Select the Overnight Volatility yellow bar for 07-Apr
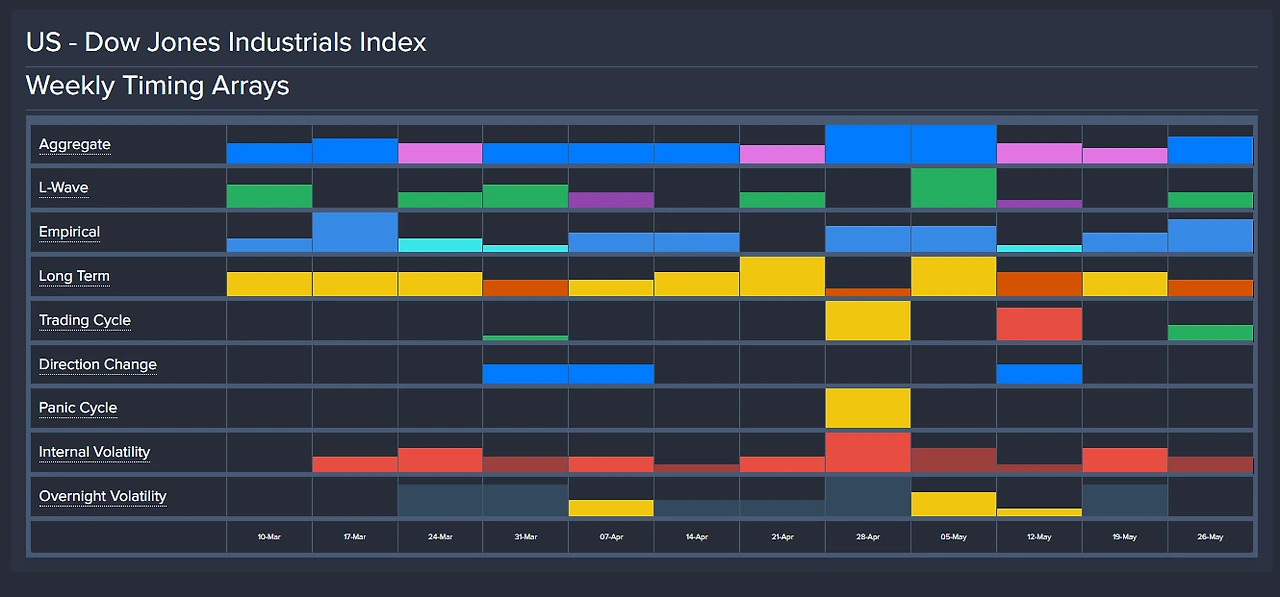The height and width of the screenshot is (597, 1280). coord(611,508)
